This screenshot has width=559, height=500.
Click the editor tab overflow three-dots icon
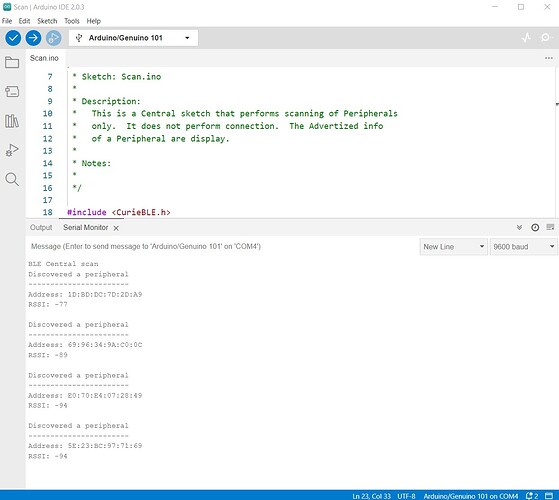(549, 58)
